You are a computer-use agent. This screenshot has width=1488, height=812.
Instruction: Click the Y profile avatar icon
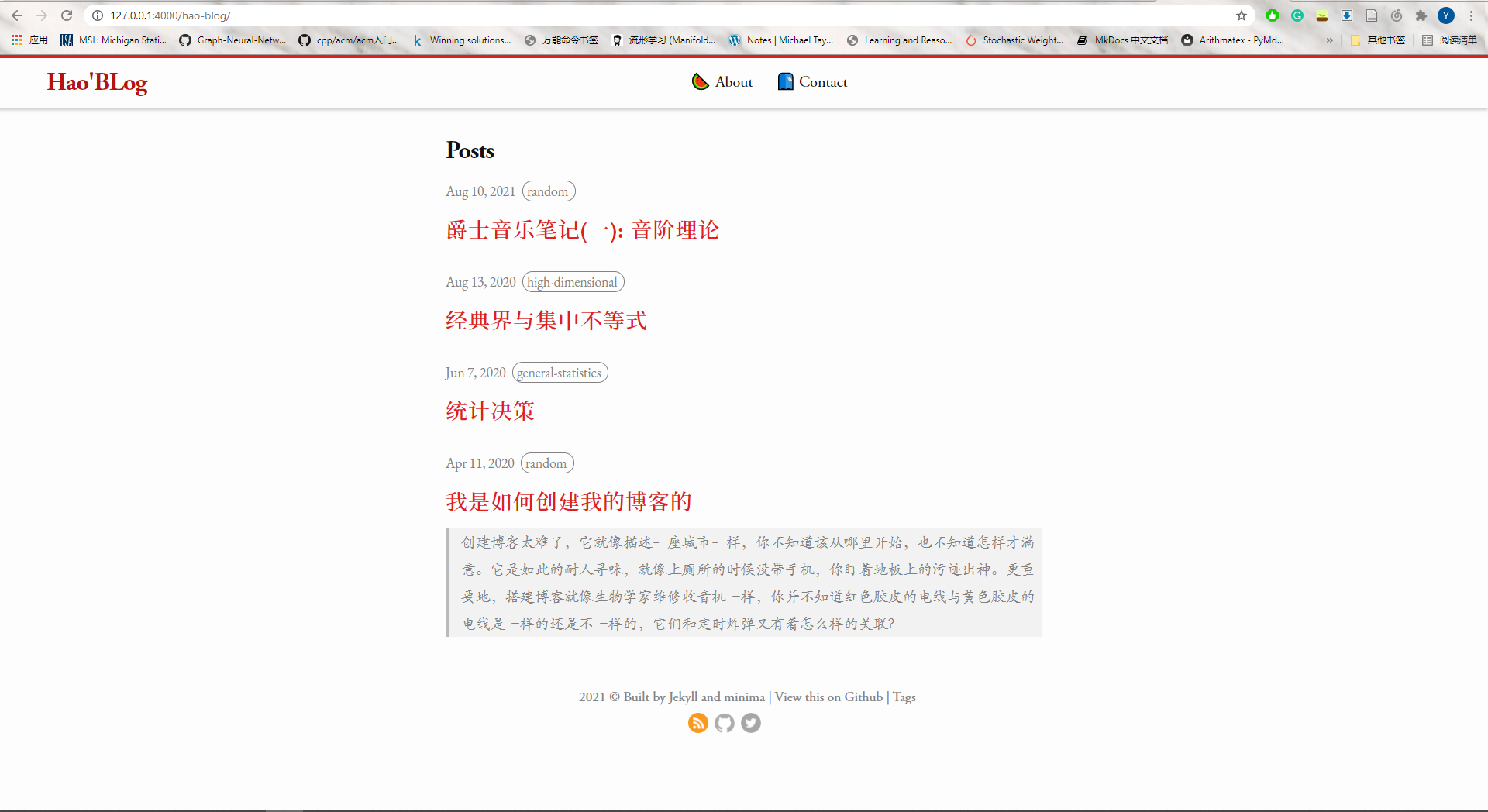pos(1446,15)
